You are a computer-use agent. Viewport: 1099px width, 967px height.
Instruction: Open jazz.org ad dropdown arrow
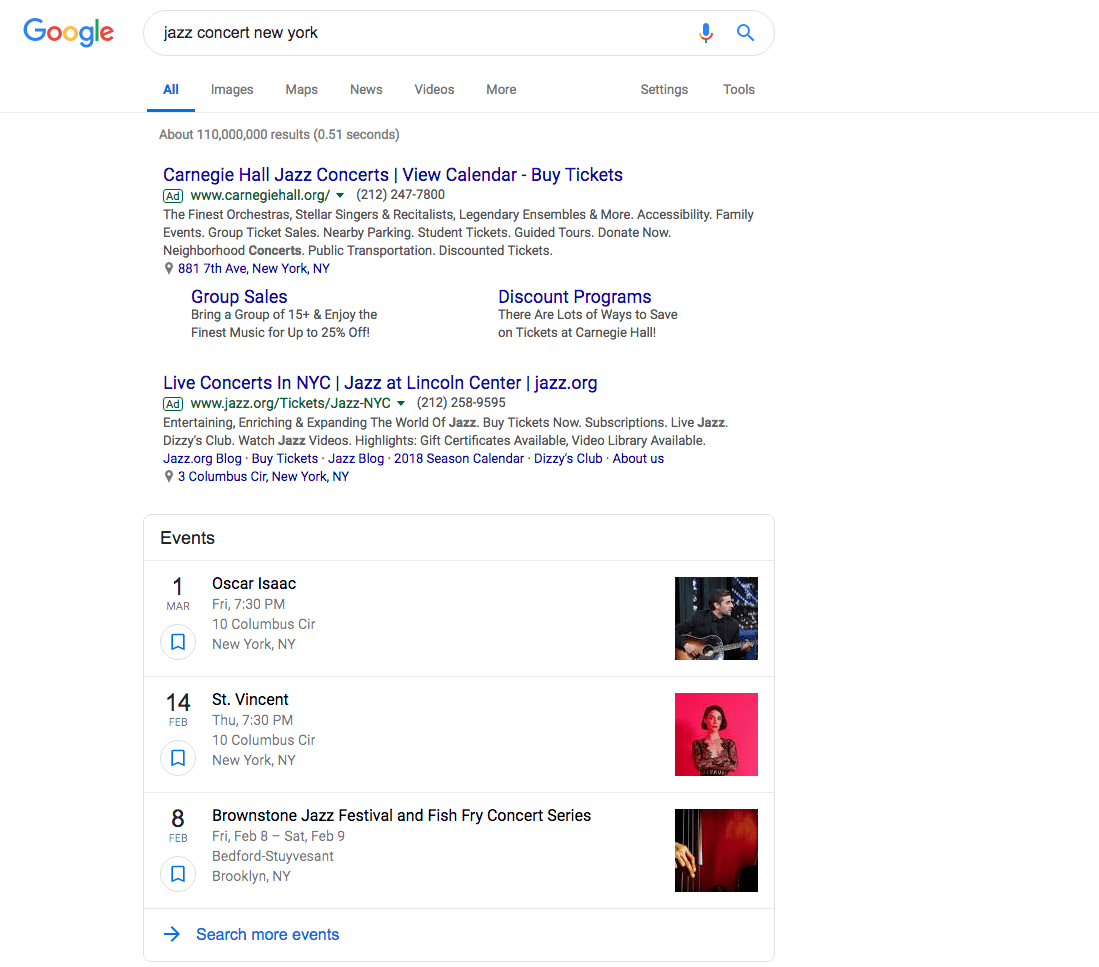401,404
